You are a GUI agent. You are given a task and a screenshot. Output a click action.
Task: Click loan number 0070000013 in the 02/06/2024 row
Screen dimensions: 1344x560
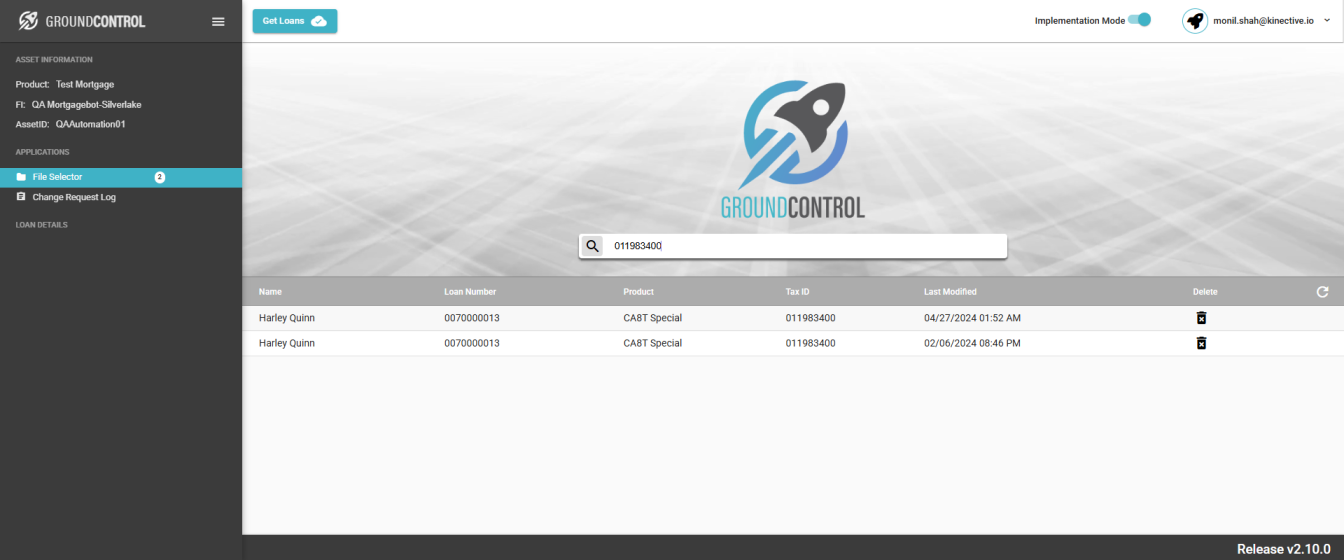click(472, 343)
